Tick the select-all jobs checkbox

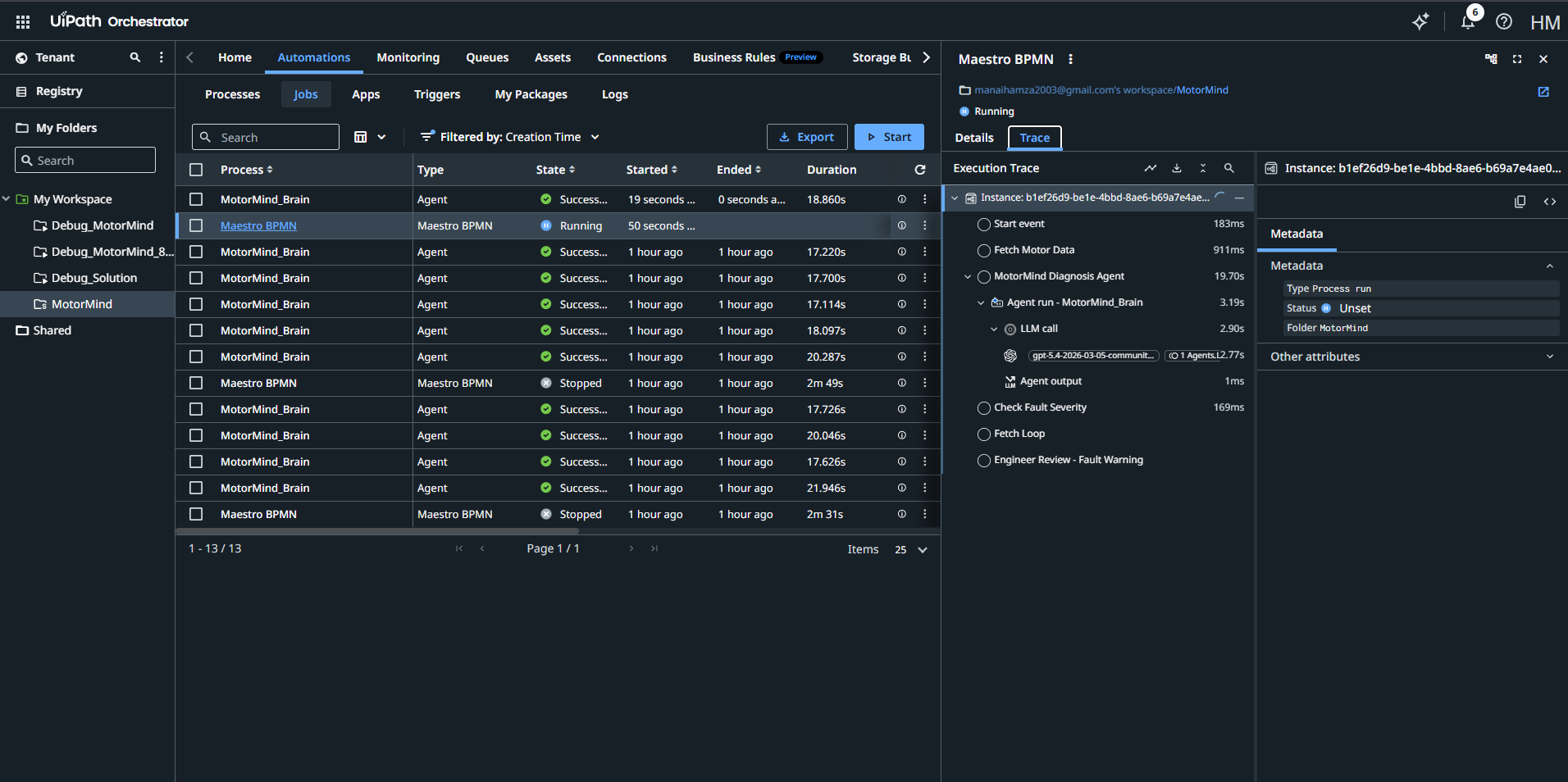click(196, 170)
